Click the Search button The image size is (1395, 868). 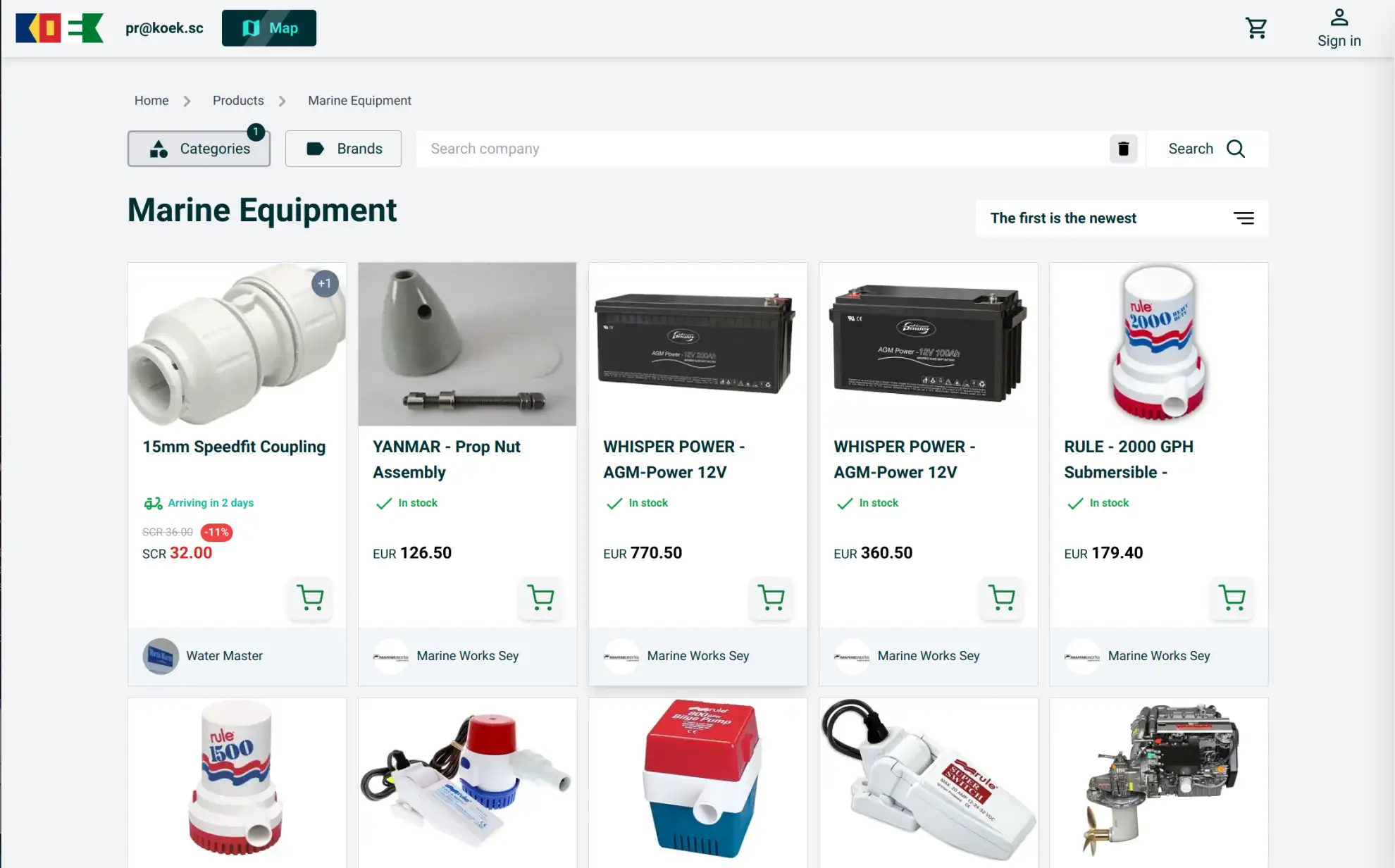pos(1207,149)
